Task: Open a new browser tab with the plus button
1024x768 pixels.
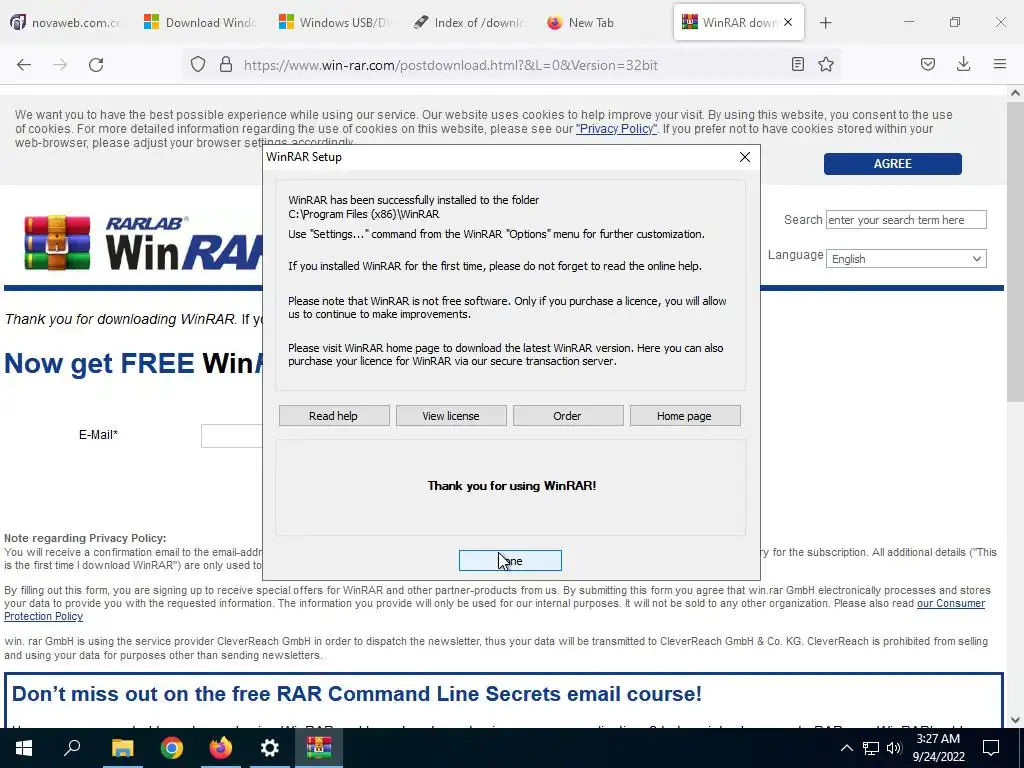Action: (825, 23)
